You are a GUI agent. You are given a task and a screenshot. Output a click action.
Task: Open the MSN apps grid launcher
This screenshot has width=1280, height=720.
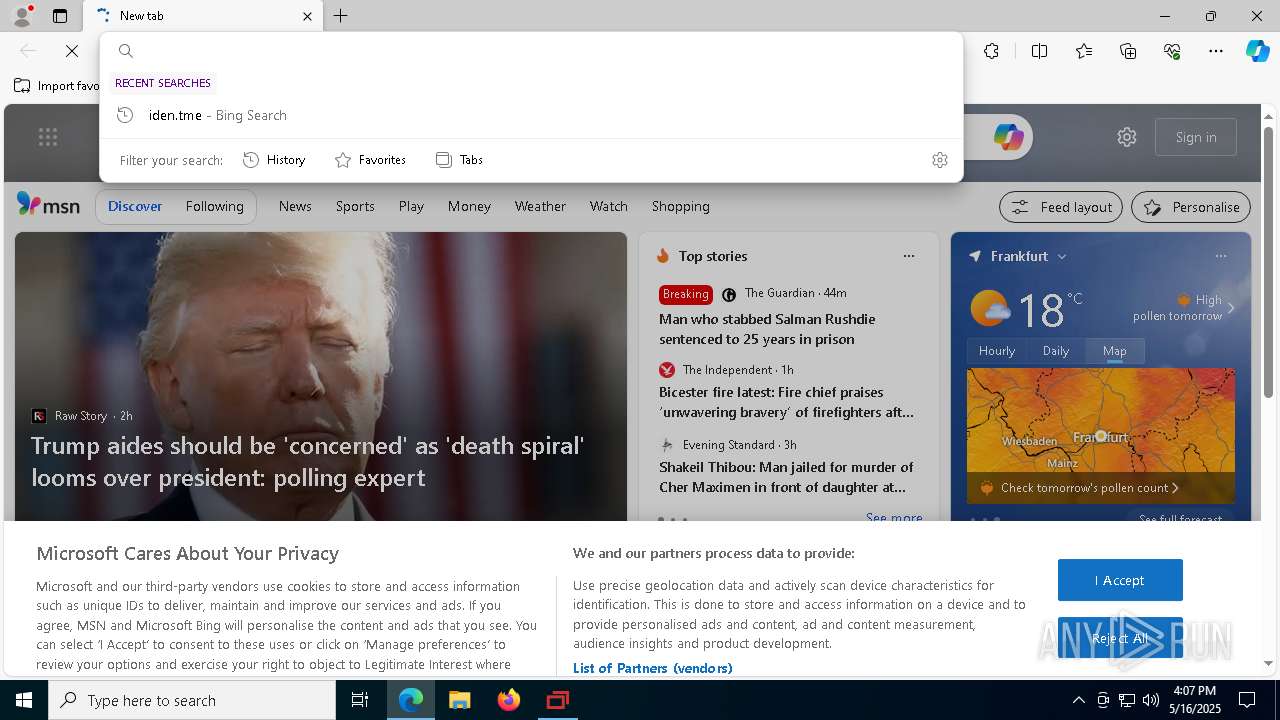pyautogui.click(x=48, y=137)
